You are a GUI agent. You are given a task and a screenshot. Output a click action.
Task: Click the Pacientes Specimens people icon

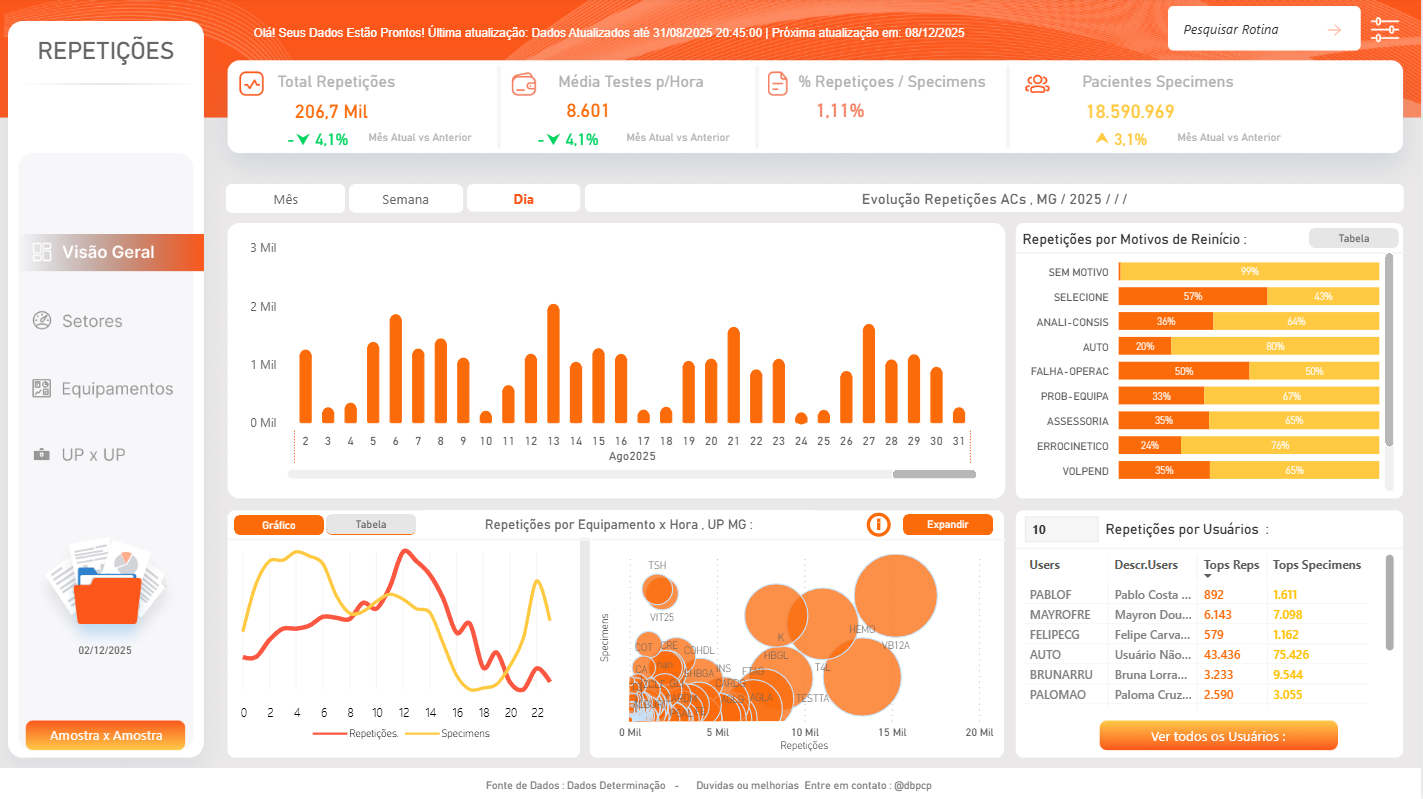click(x=1037, y=84)
